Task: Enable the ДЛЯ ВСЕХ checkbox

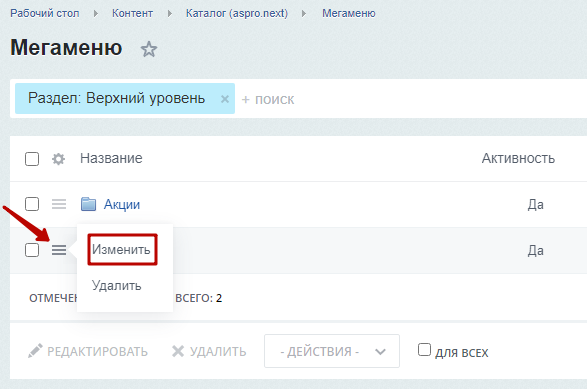Action: [424, 350]
